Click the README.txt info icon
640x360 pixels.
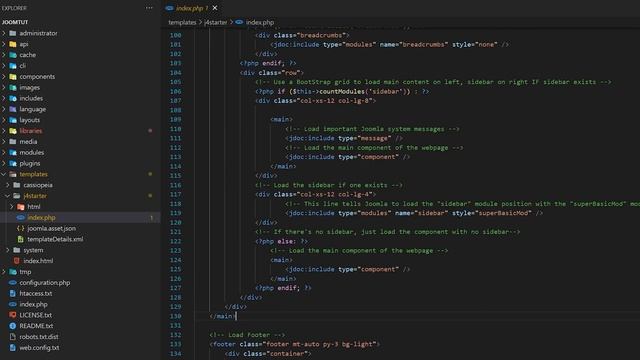tap(13, 326)
